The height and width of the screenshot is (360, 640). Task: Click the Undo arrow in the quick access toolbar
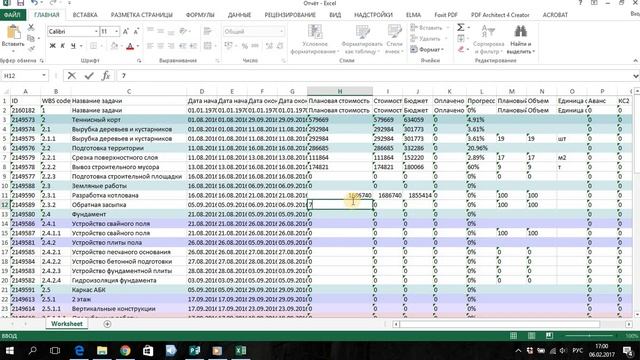click(x=34, y=3)
